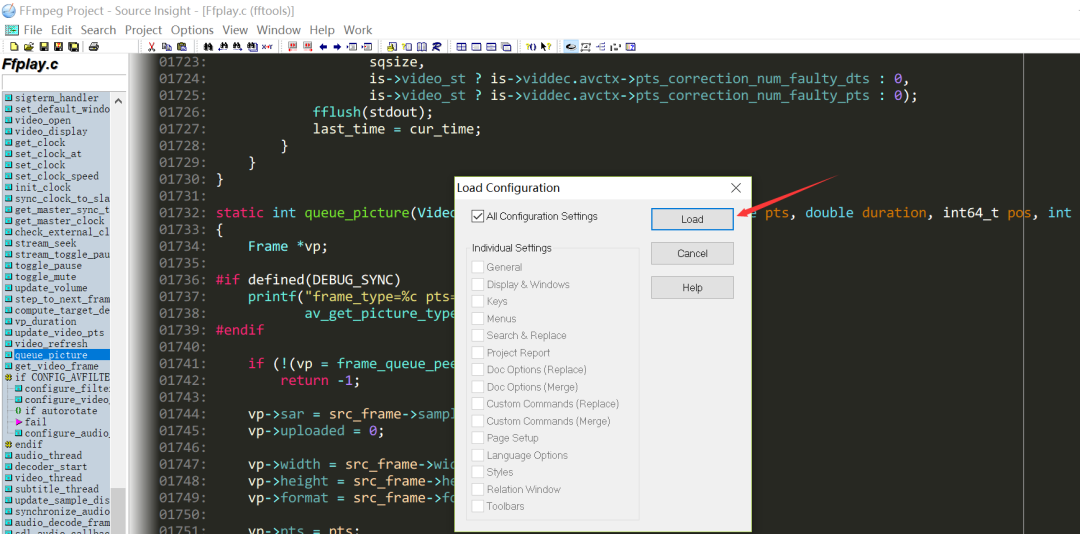Toggle the Display & Windows checkbox
This screenshot has height=534, width=1080.
(x=478, y=285)
